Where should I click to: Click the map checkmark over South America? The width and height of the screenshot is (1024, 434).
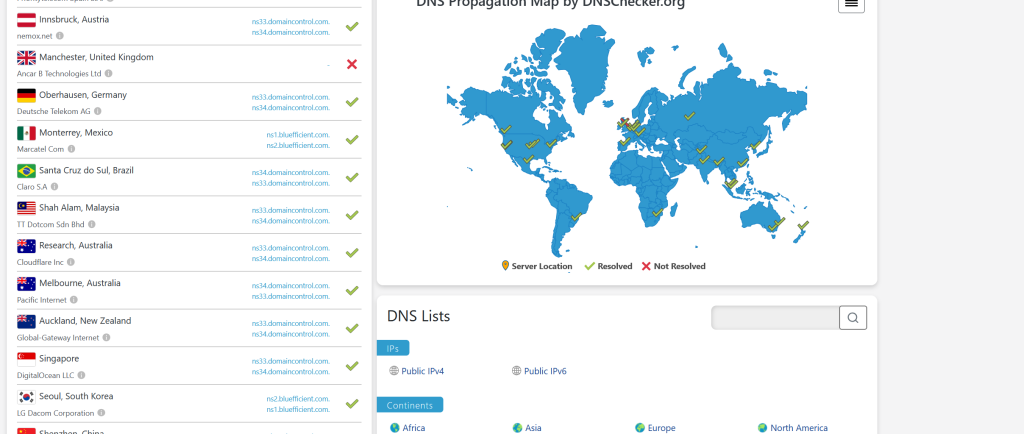click(x=576, y=216)
